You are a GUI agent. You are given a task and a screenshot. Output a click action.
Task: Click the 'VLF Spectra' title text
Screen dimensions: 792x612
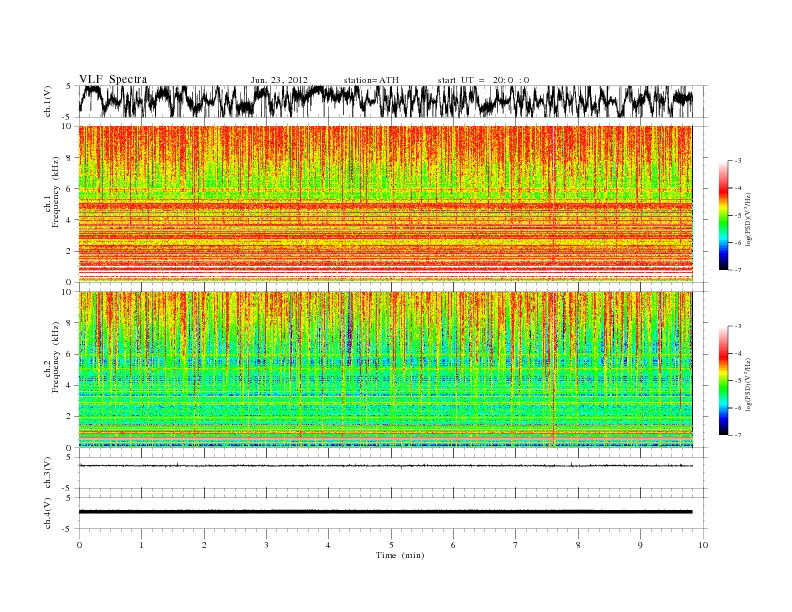[113, 79]
